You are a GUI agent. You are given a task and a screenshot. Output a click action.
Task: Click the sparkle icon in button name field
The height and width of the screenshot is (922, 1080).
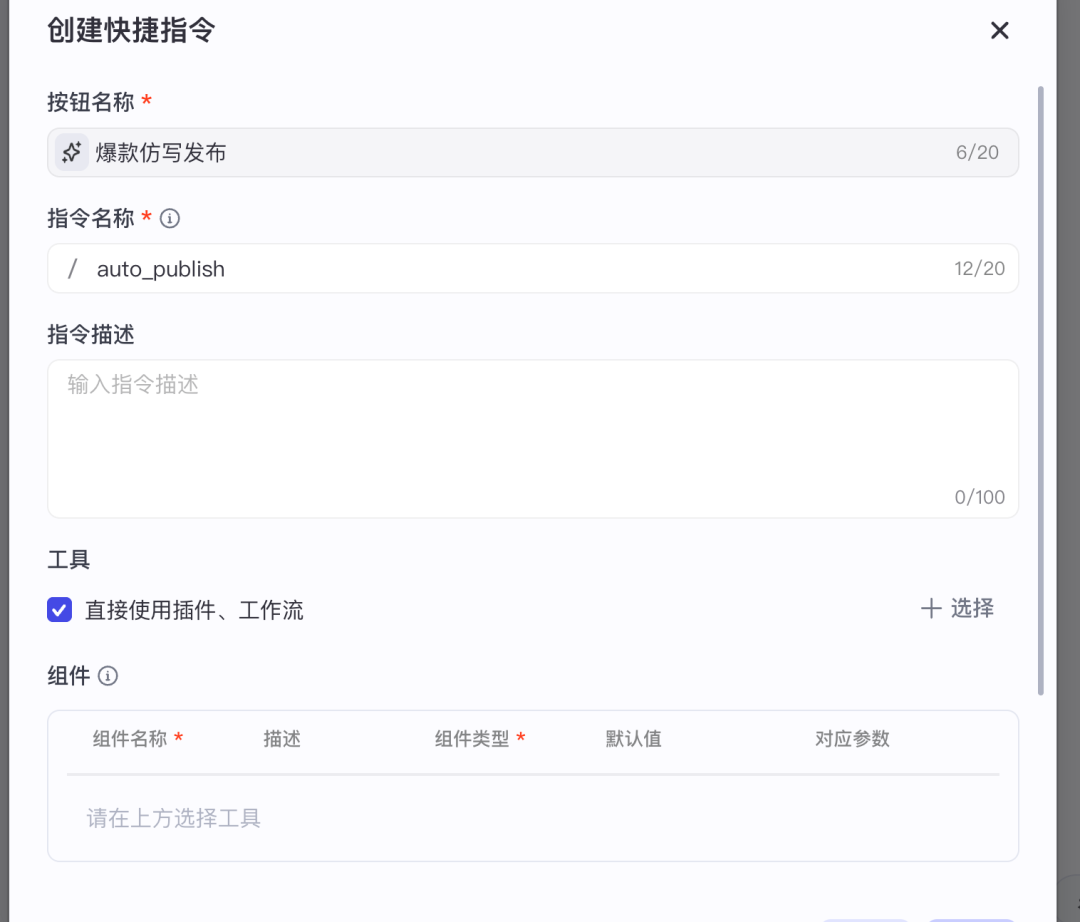71,153
